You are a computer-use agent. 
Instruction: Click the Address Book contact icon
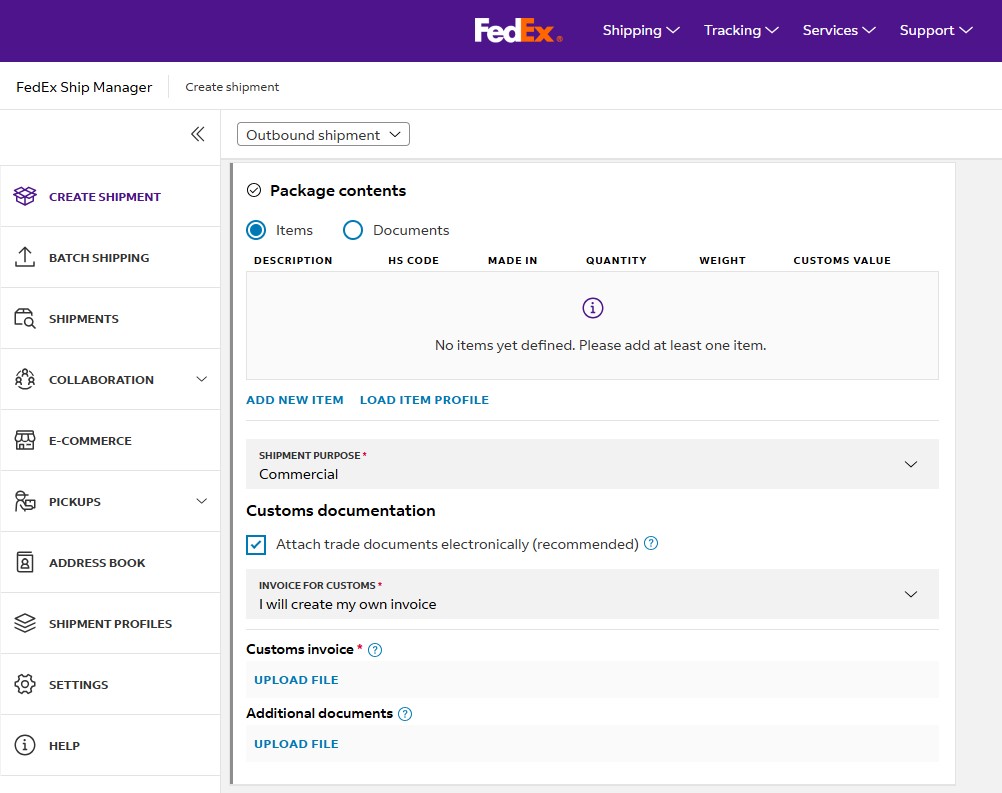pyautogui.click(x=25, y=562)
